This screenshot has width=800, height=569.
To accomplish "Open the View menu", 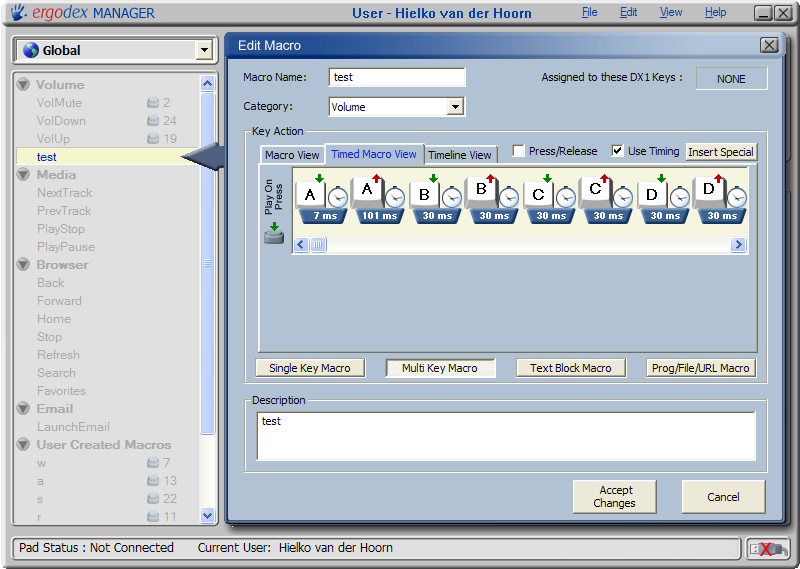I will [x=670, y=12].
